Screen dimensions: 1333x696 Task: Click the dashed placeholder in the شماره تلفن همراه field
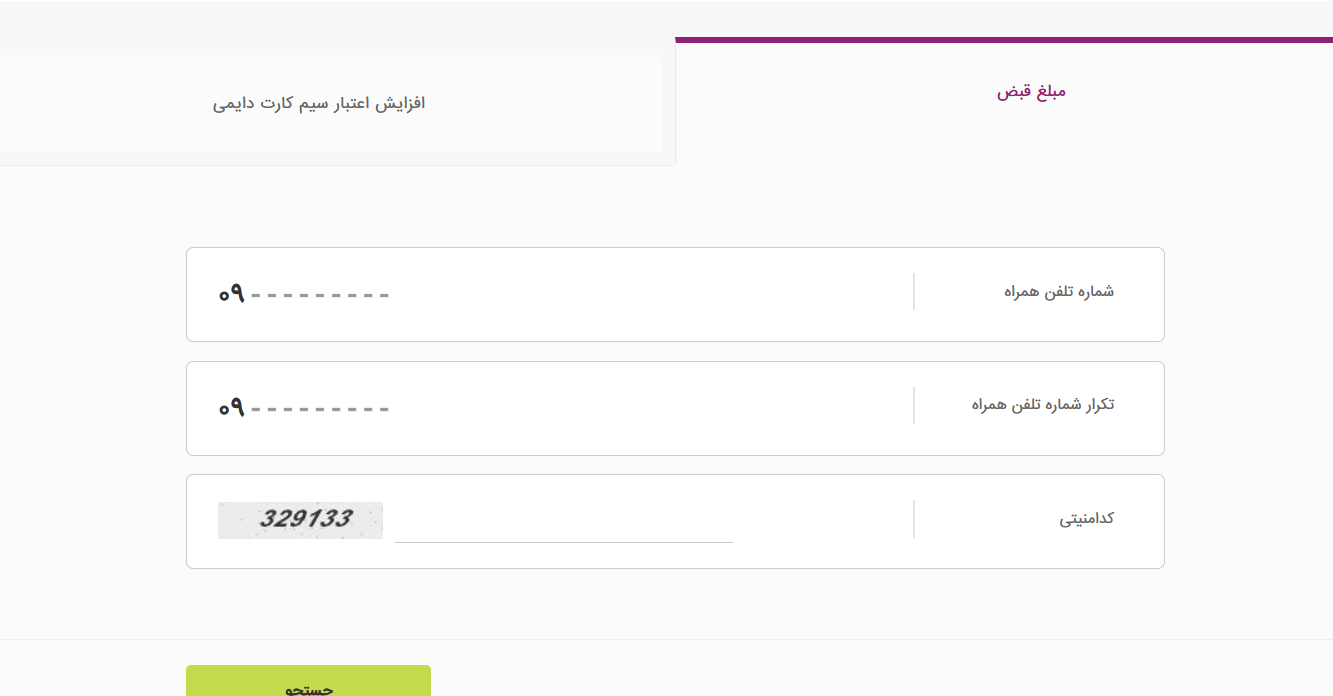(x=320, y=295)
